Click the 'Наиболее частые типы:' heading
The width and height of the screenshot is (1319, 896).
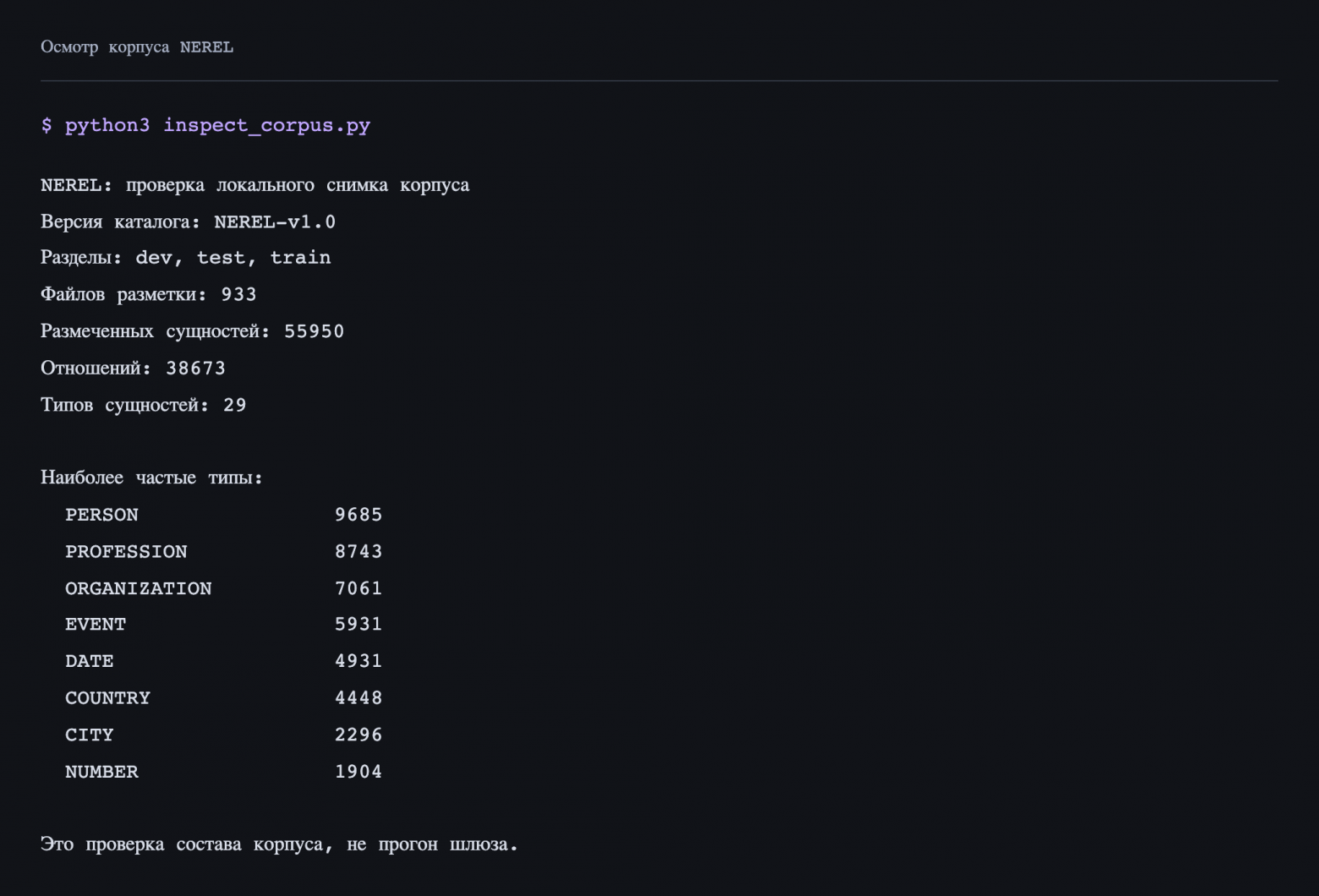click(151, 478)
